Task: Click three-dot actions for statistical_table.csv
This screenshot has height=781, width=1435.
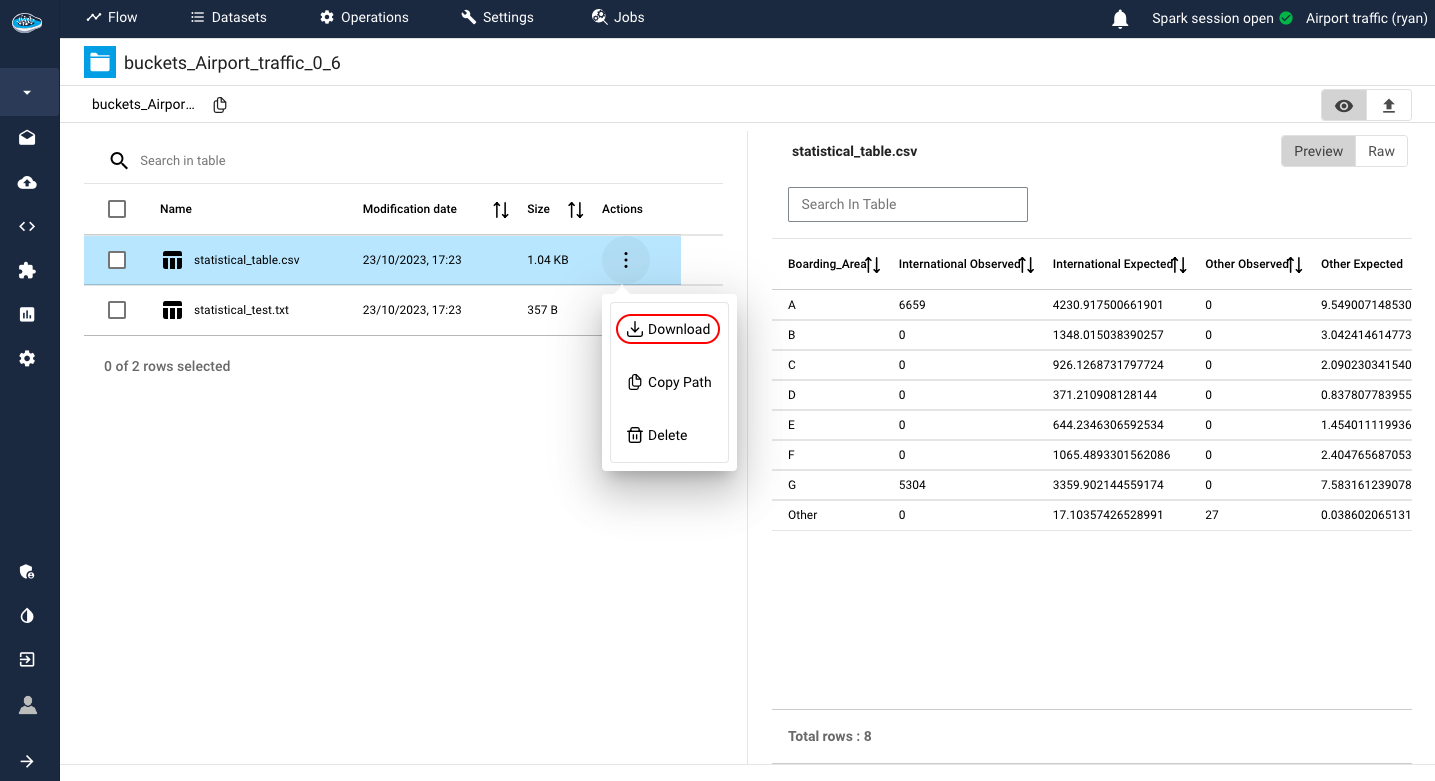Action: click(x=626, y=260)
